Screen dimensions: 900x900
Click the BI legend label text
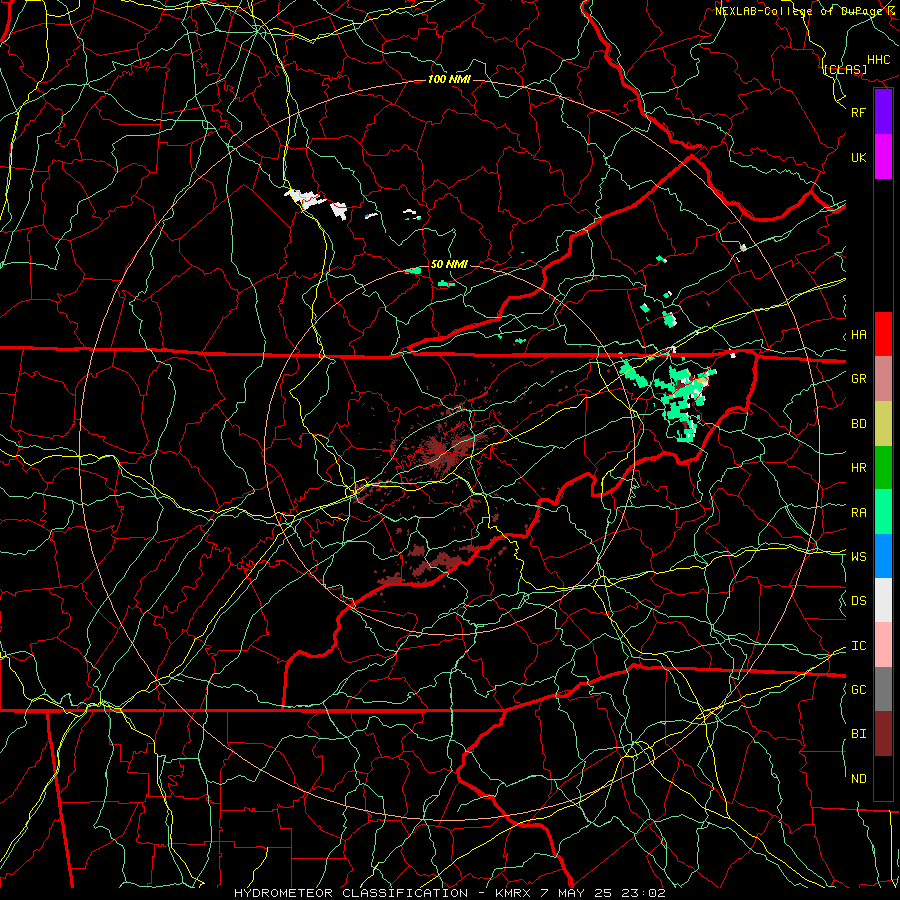click(x=859, y=734)
